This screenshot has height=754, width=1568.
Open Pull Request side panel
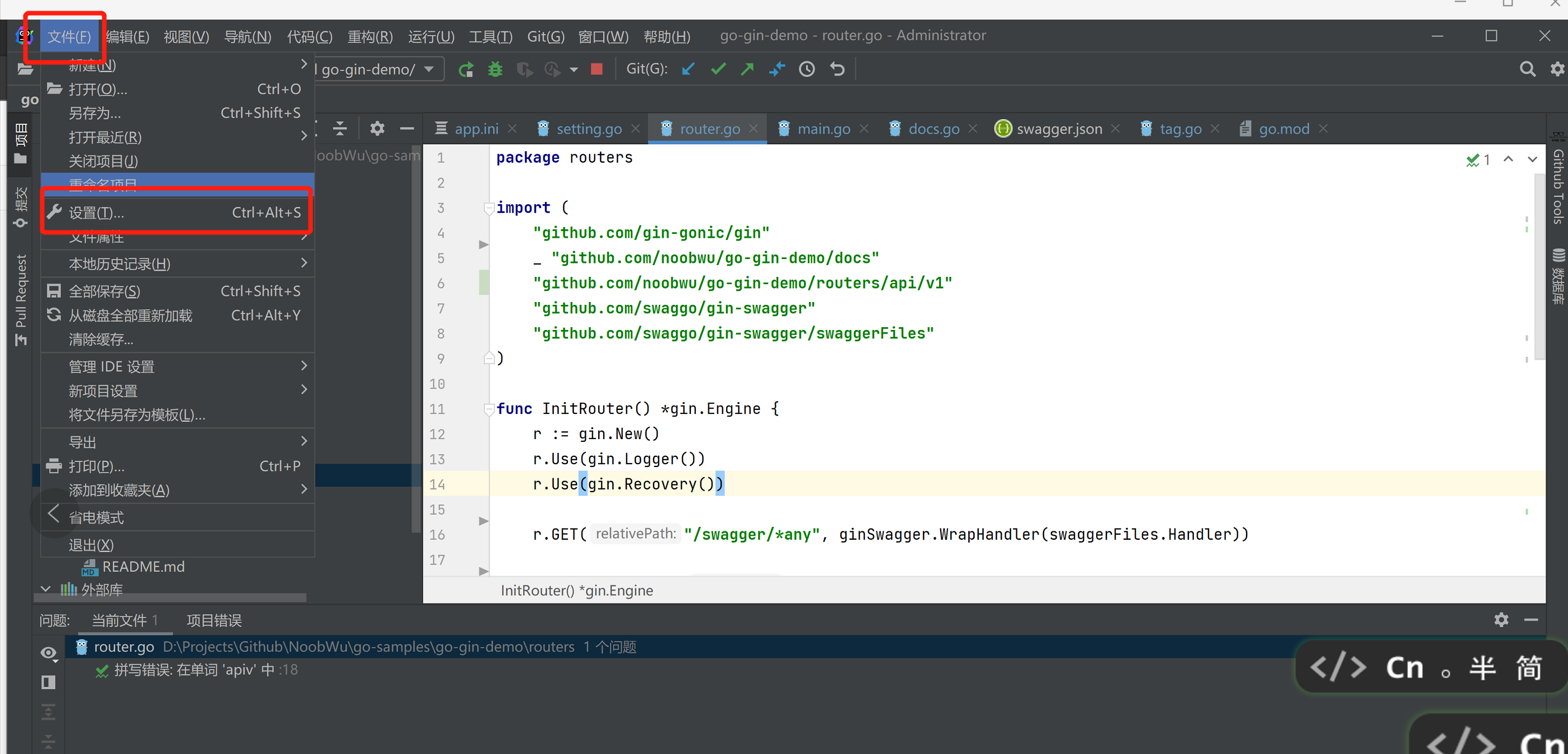(x=20, y=301)
